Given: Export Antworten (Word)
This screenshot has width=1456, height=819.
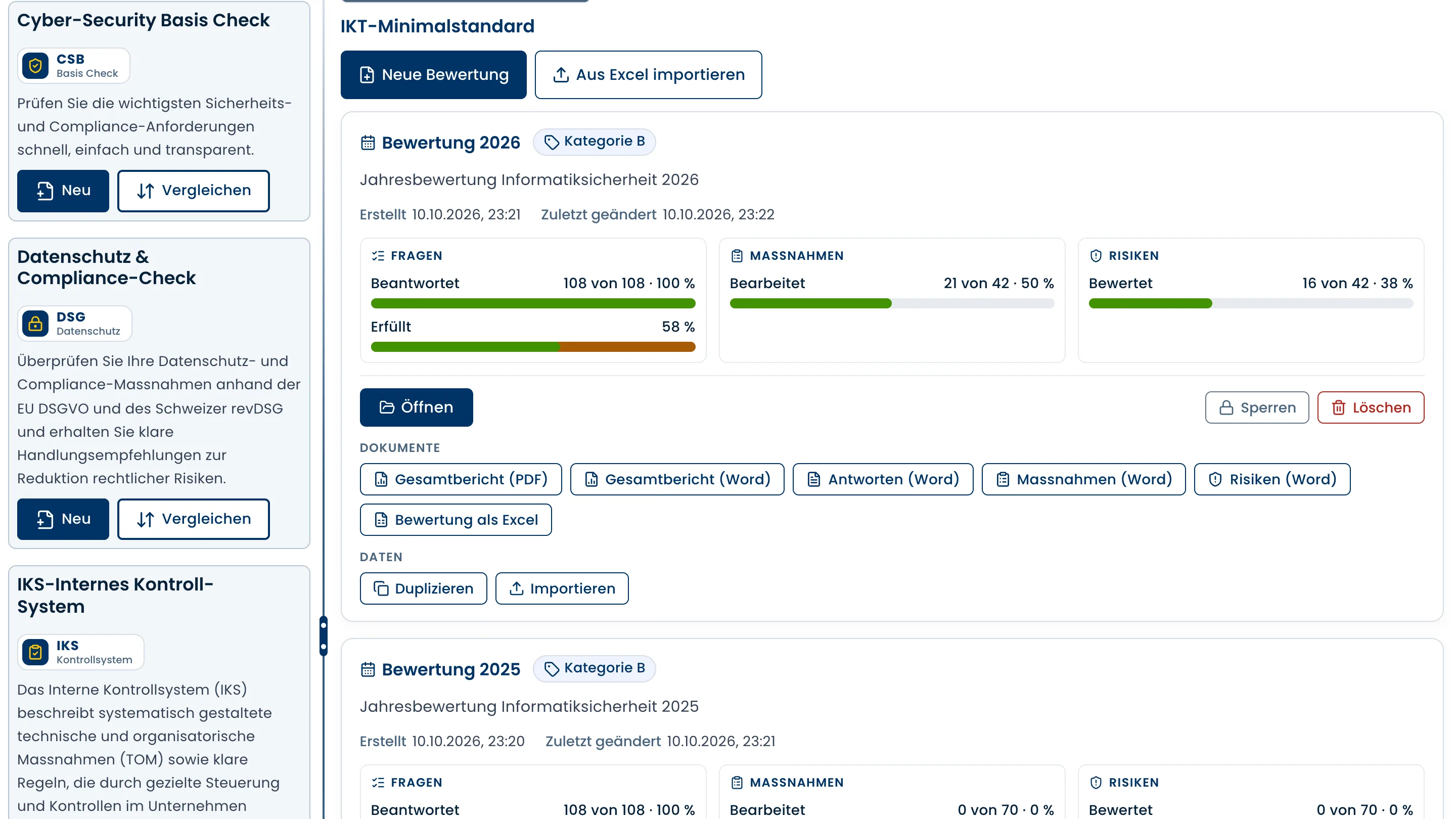Looking at the screenshot, I should tap(883, 479).
